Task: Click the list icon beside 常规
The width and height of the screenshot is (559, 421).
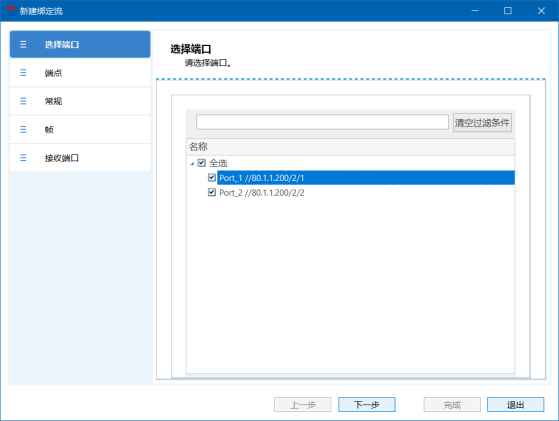Action: click(x=23, y=101)
